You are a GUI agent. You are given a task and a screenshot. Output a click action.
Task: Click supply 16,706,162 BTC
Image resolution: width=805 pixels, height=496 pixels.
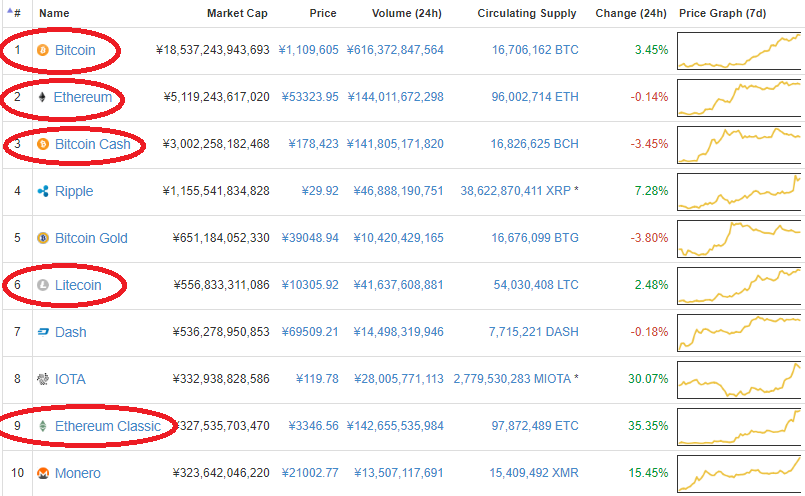(535, 50)
